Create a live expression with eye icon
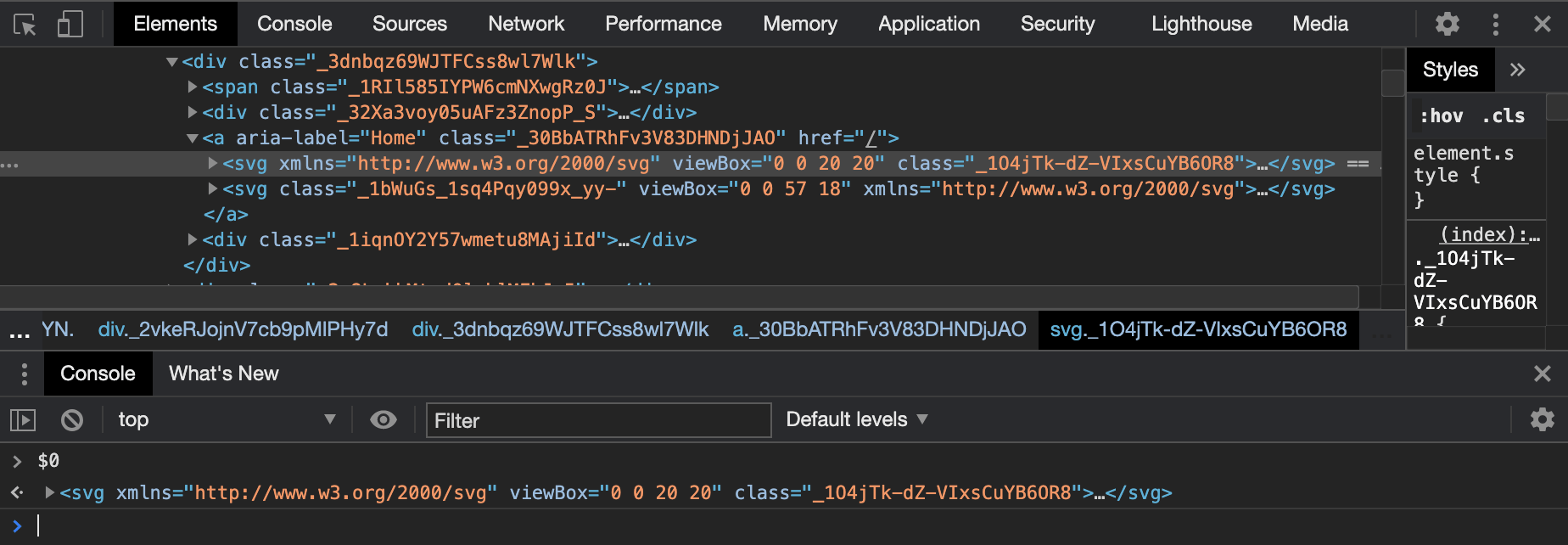This screenshot has height=545, width=1568. tap(384, 419)
